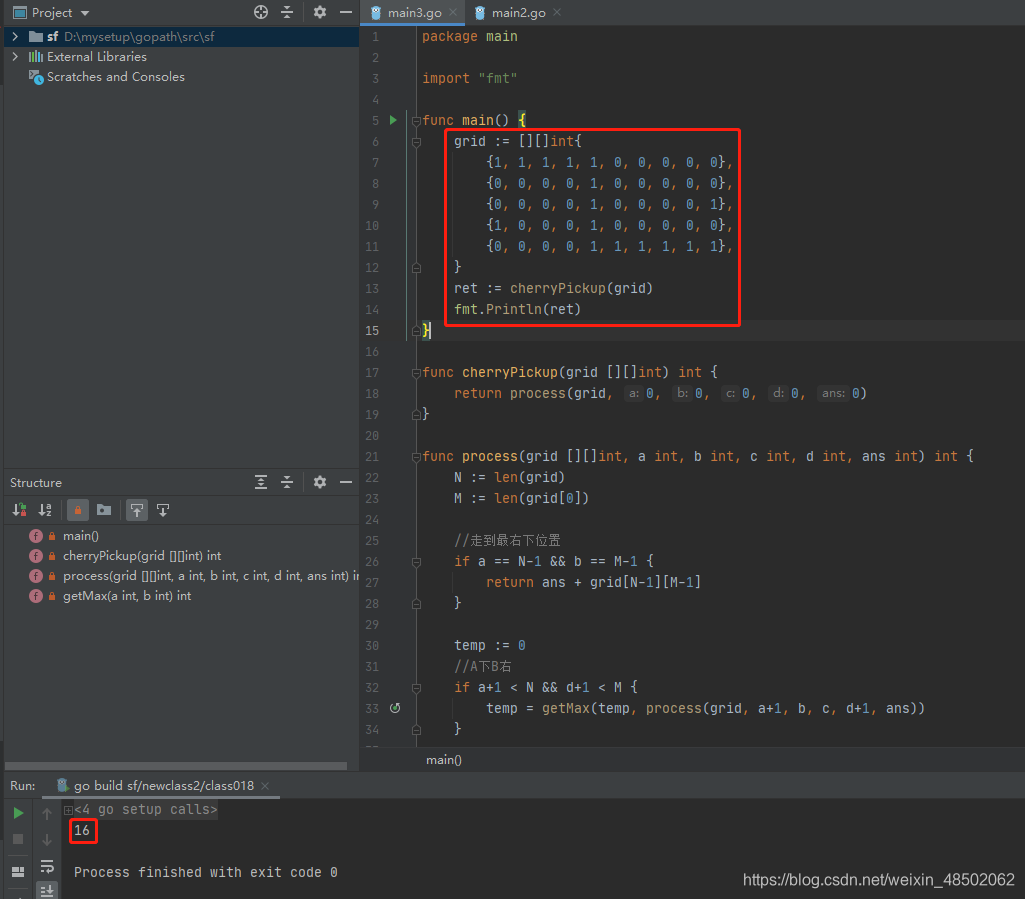Click the cherryPickup(grid) call
Screen dimensions: 1025x899
coord(581,288)
